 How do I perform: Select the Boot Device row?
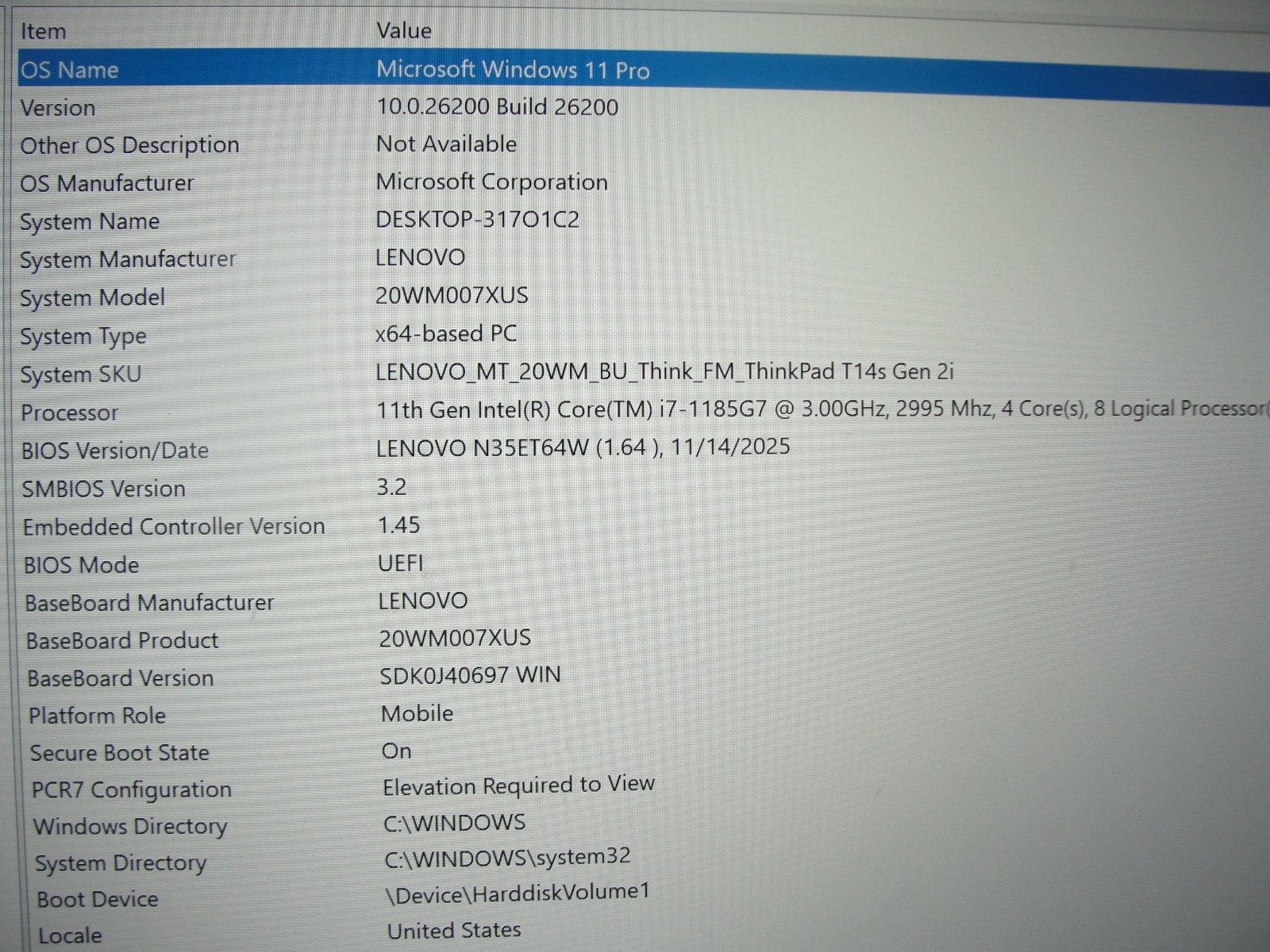pyautogui.click(x=98, y=900)
